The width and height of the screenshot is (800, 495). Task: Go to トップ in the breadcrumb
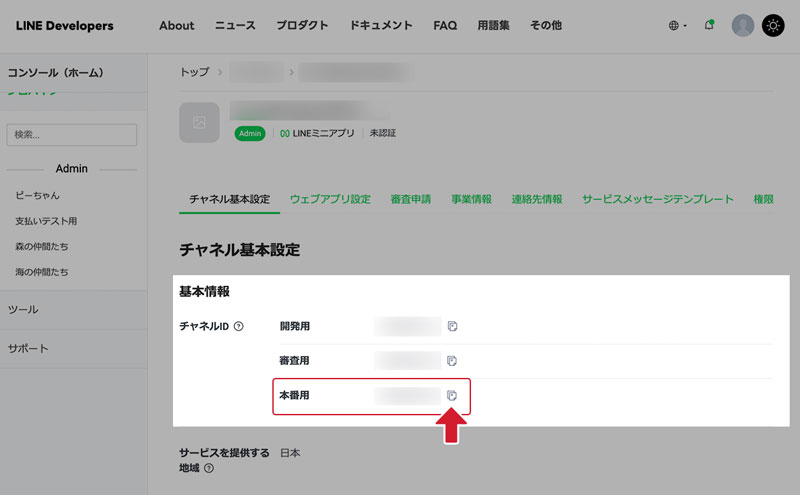pyautogui.click(x=194, y=73)
